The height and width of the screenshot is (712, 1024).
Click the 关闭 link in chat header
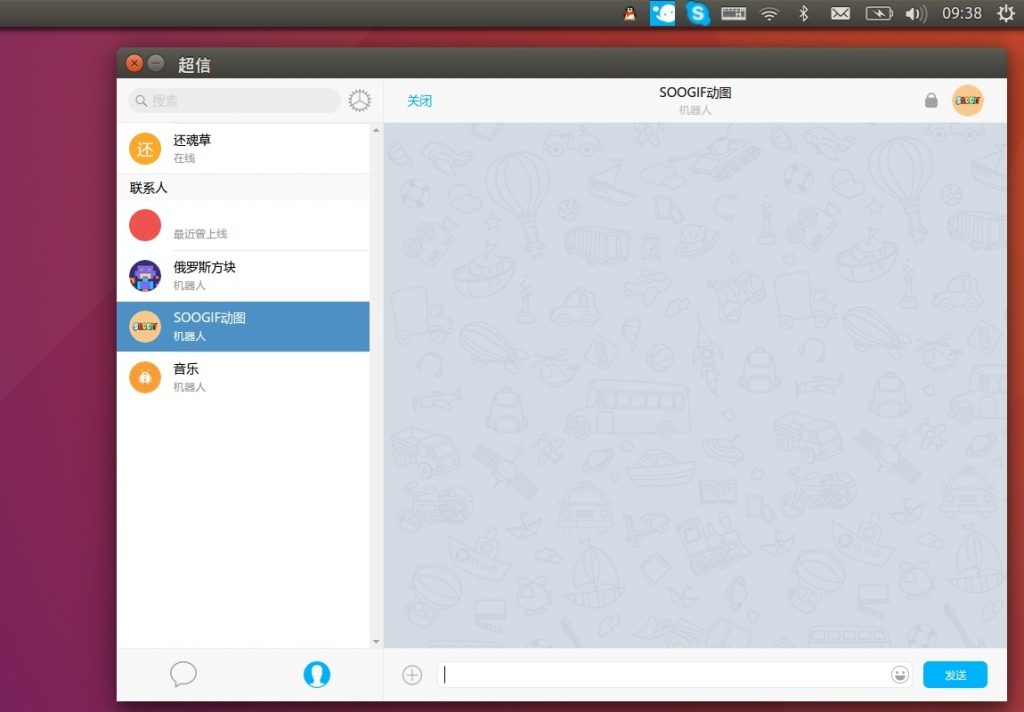pos(419,101)
